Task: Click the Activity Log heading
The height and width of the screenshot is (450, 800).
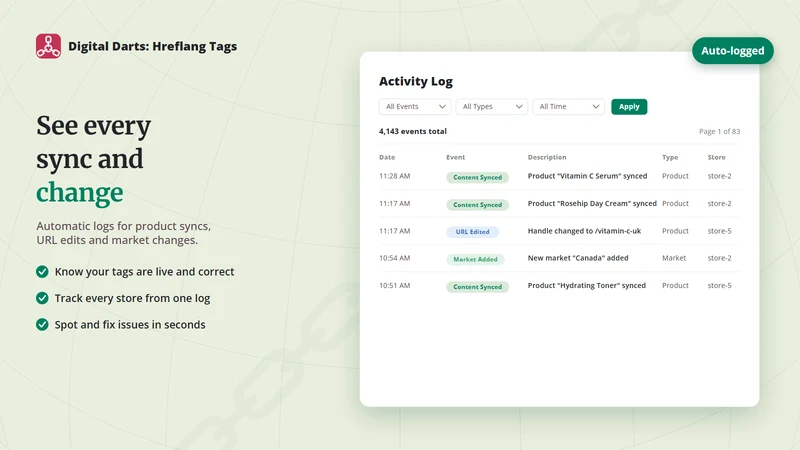Action: [x=416, y=82]
